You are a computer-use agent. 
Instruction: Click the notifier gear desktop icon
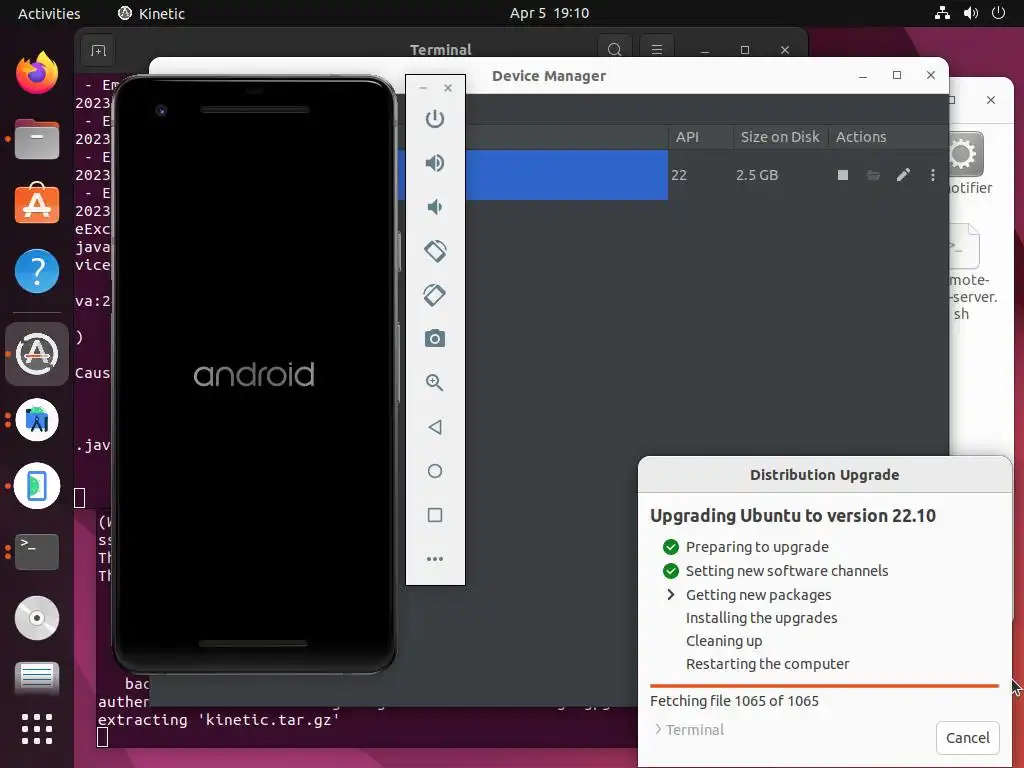(964, 155)
